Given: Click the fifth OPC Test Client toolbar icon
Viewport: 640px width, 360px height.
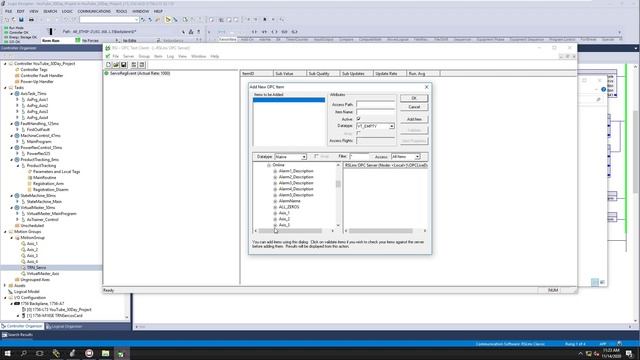Looking at the screenshot, I should pyautogui.click(x=142, y=65).
